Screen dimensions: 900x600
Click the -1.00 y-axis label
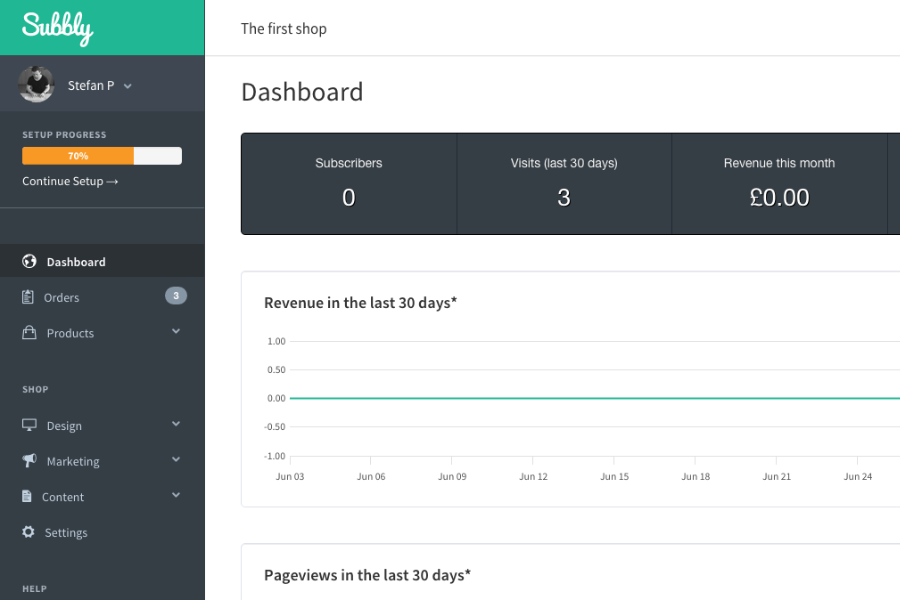274,456
